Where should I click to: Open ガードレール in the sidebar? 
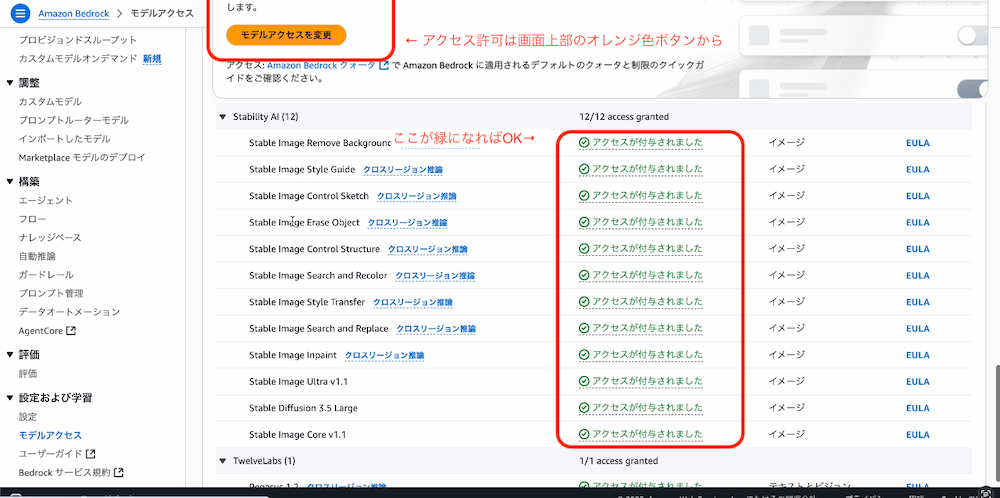click(x=46, y=274)
